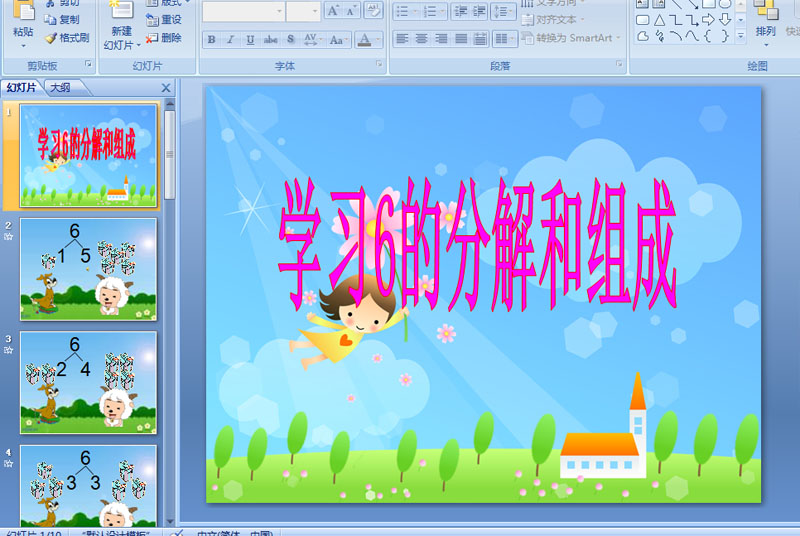Toggle Italic formatting
The width and height of the screenshot is (800, 536).
point(231,39)
